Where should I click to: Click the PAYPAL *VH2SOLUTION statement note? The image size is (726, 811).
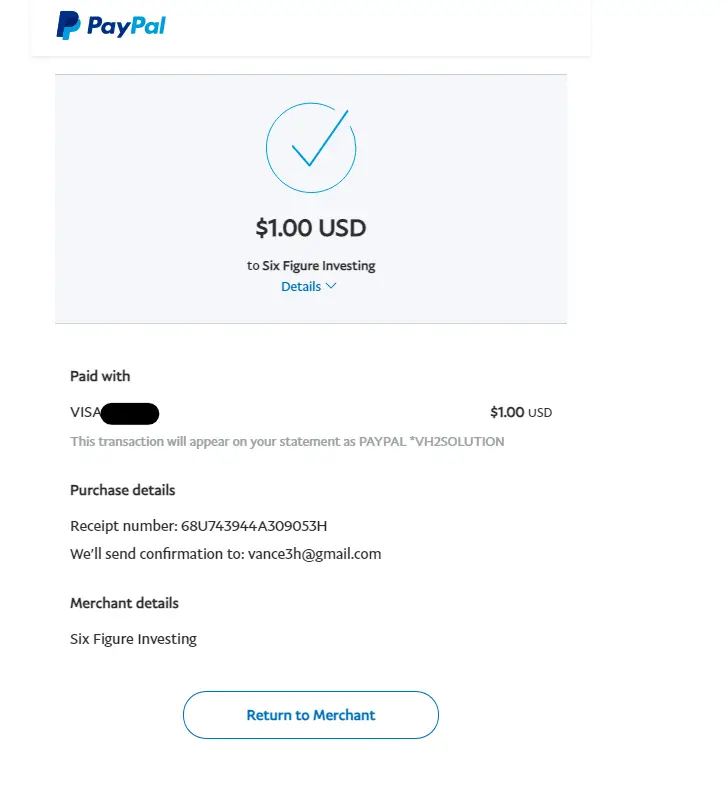point(288,442)
